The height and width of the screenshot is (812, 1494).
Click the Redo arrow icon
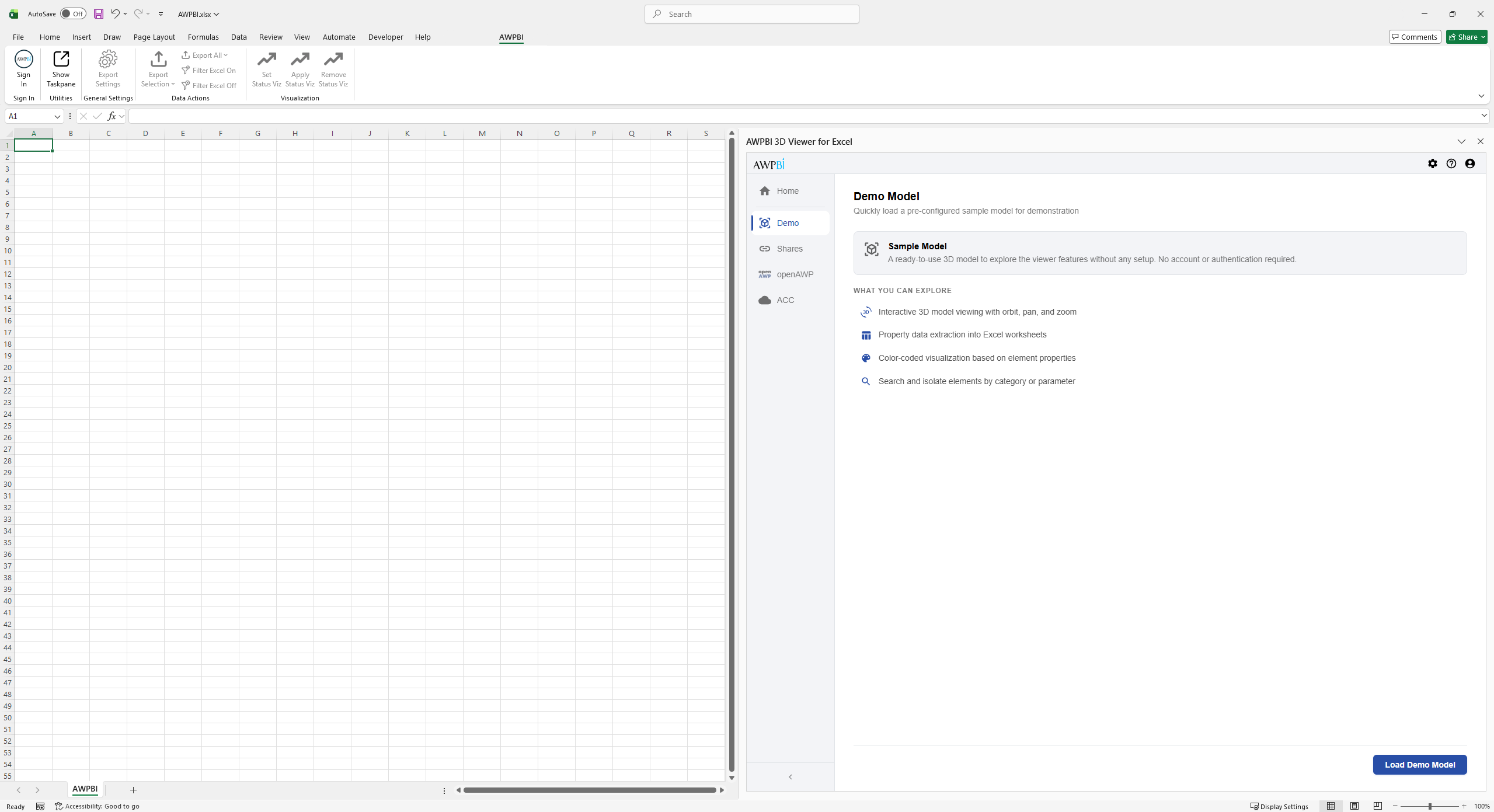pos(138,14)
